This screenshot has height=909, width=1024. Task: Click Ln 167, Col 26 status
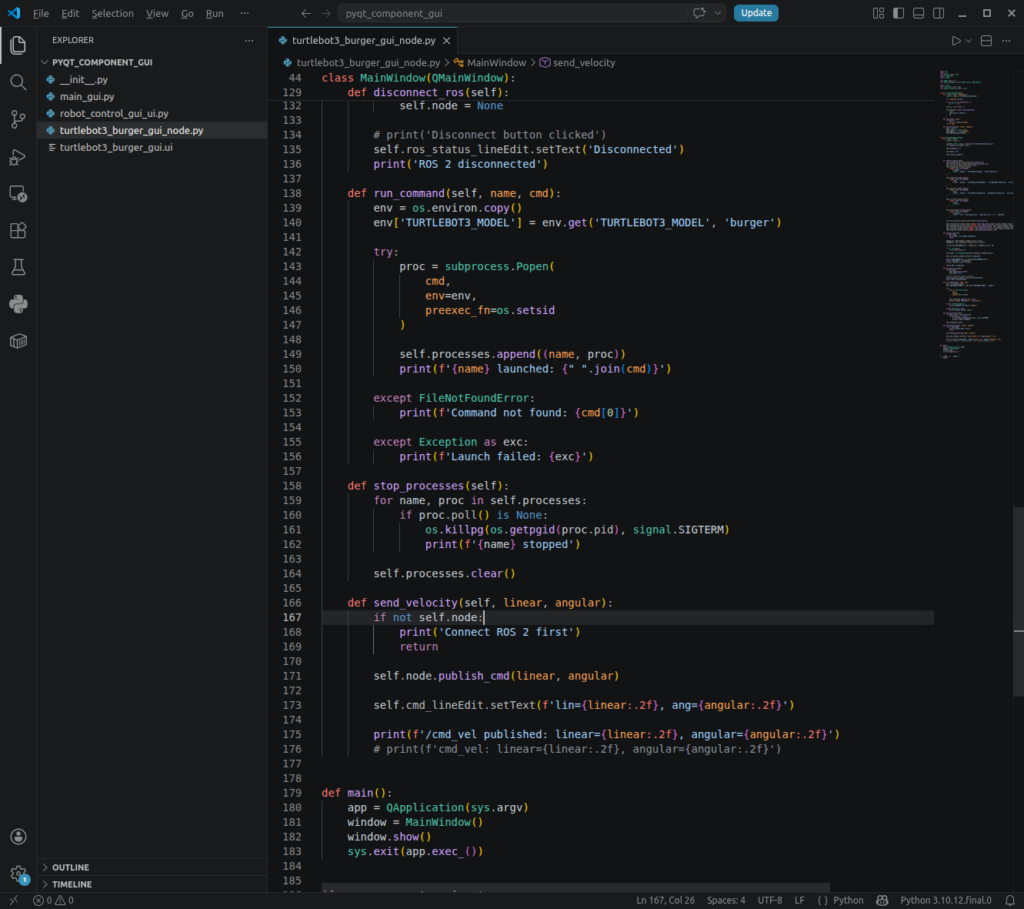[665, 901]
